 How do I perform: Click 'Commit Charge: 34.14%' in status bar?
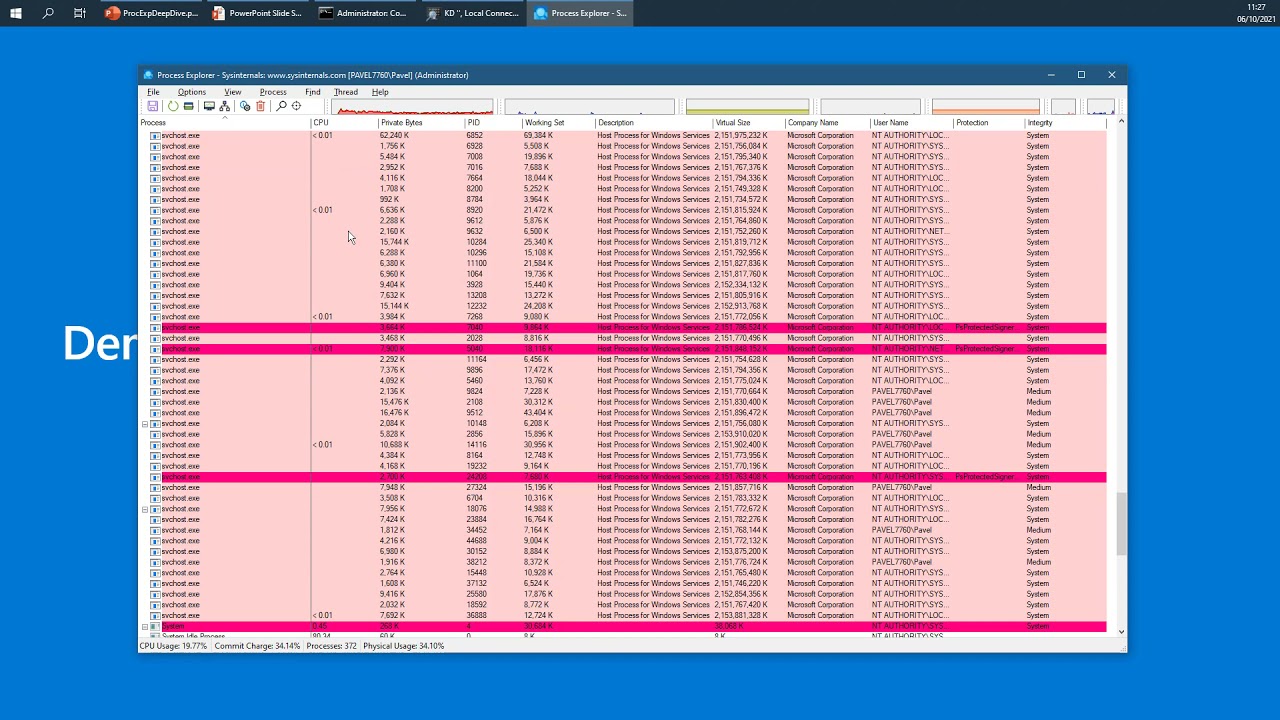(257, 646)
